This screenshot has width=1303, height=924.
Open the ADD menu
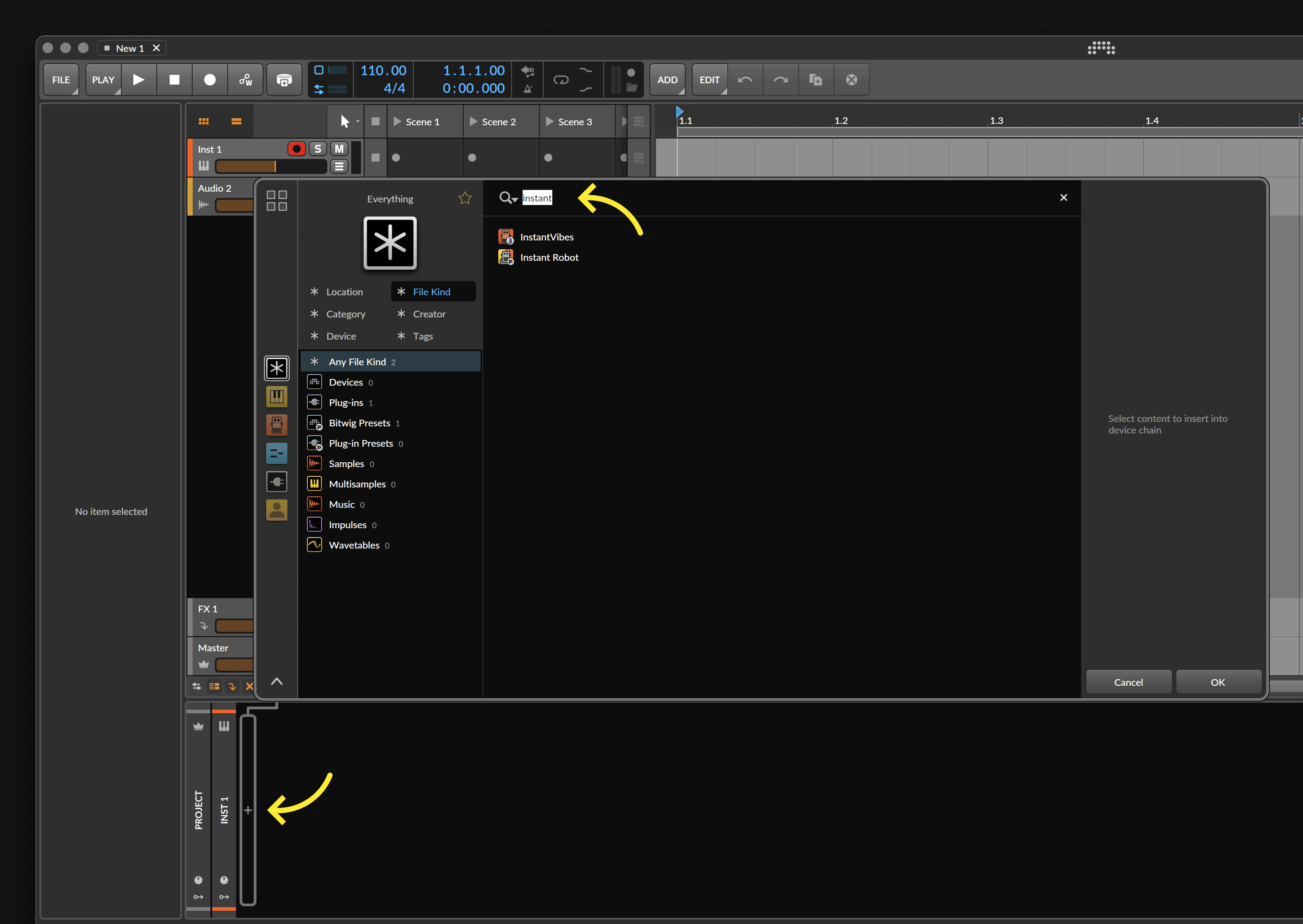(667, 80)
